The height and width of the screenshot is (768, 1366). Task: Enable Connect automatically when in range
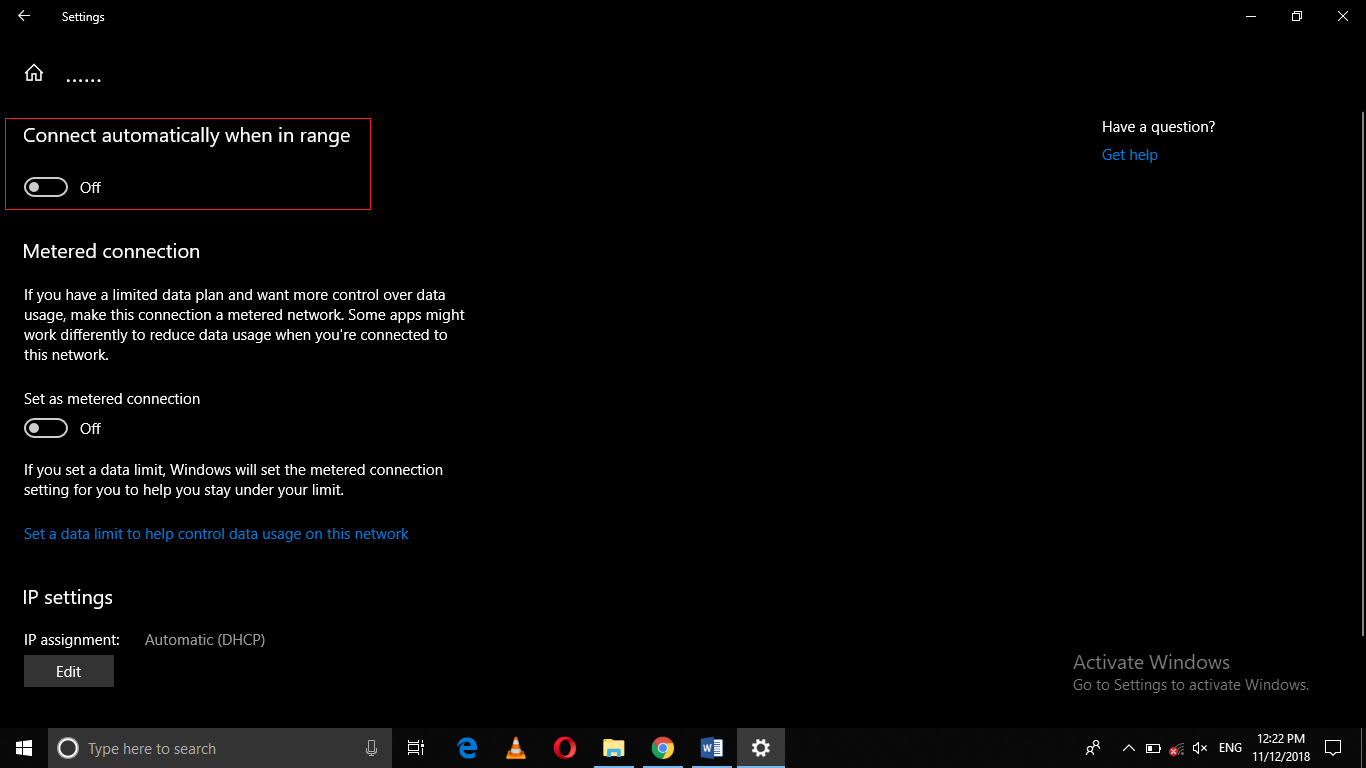coord(45,187)
